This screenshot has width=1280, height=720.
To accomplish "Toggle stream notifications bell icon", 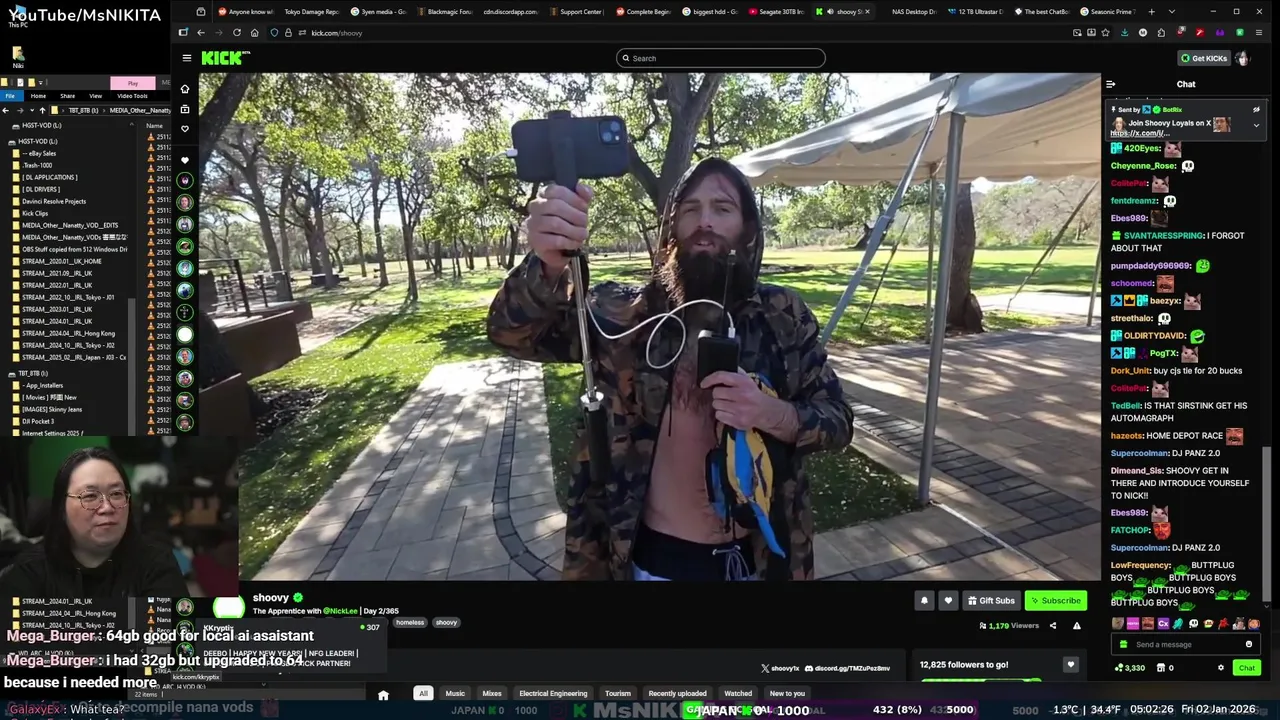I will 924,601.
